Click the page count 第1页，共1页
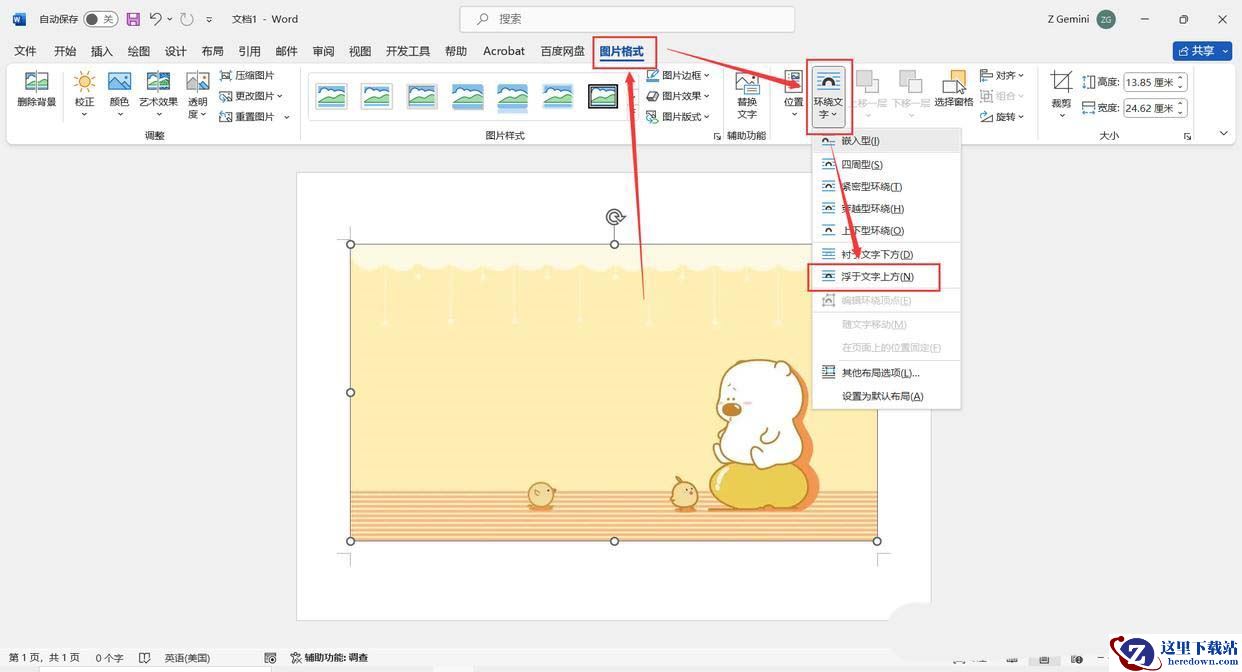 44,658
